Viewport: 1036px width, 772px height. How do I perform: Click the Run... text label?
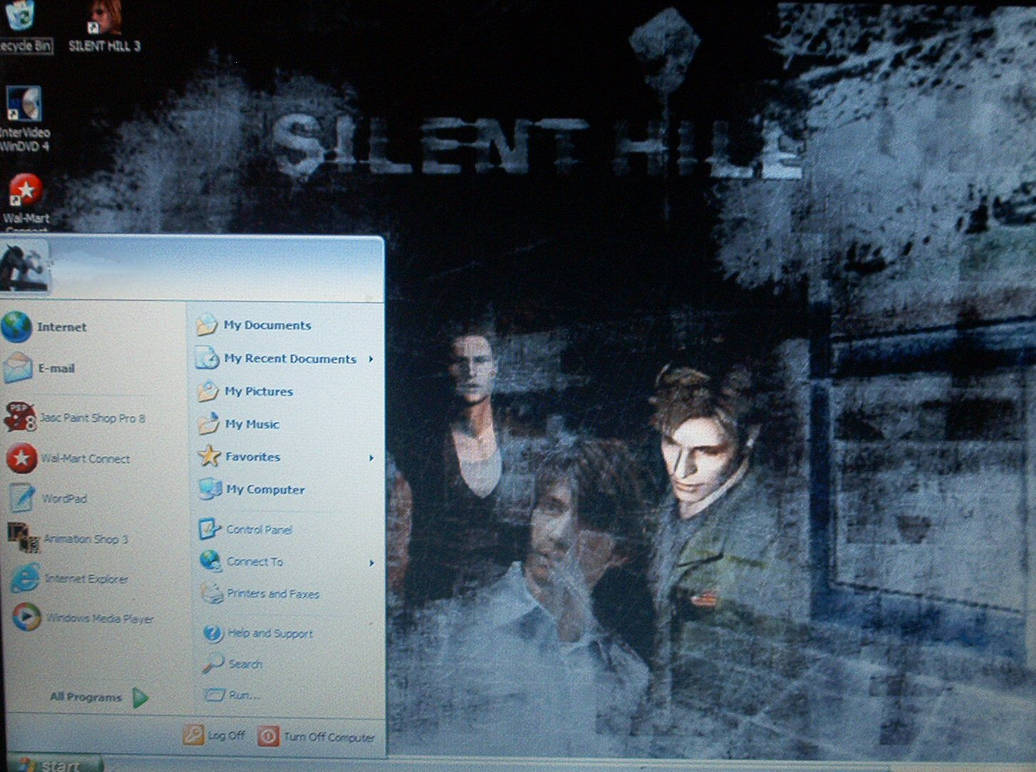click(244, 695)
